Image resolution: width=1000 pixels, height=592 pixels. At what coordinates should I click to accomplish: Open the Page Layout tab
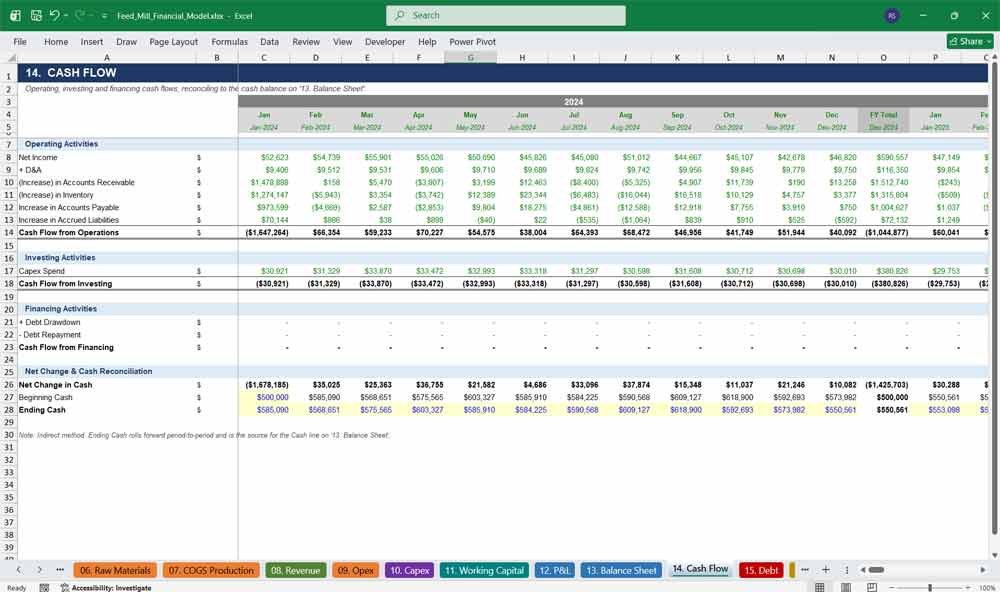(x=173, y=41)
